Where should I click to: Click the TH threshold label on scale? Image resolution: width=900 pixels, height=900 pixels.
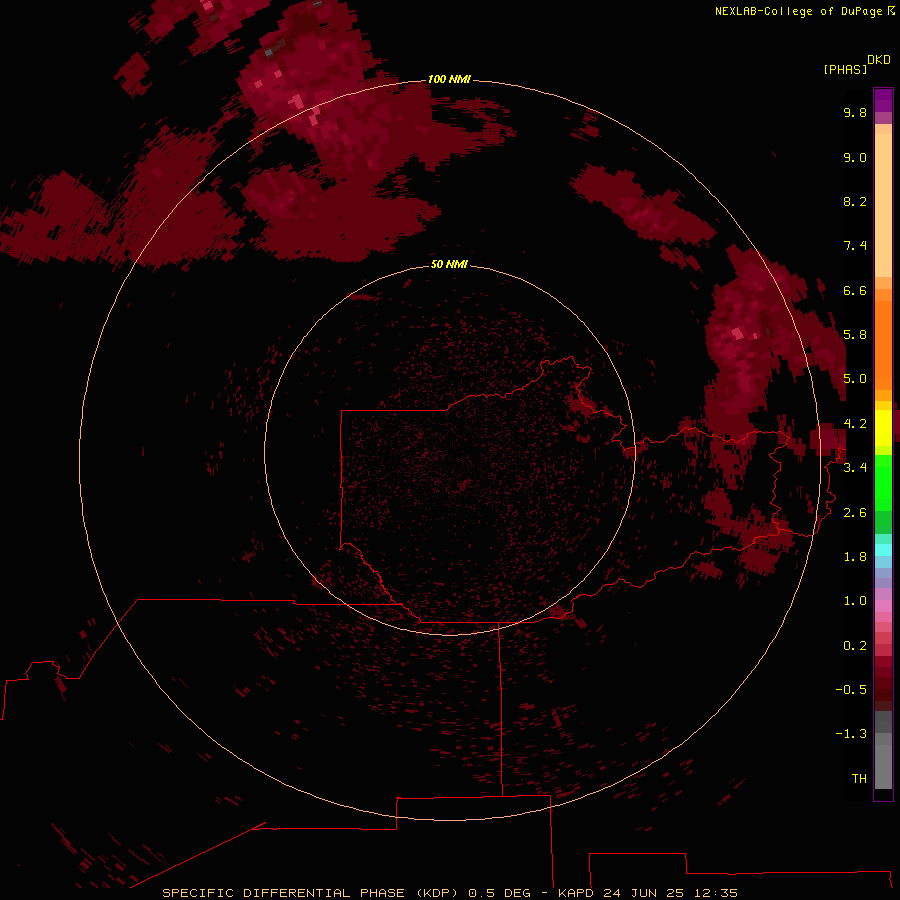point(859,779)
